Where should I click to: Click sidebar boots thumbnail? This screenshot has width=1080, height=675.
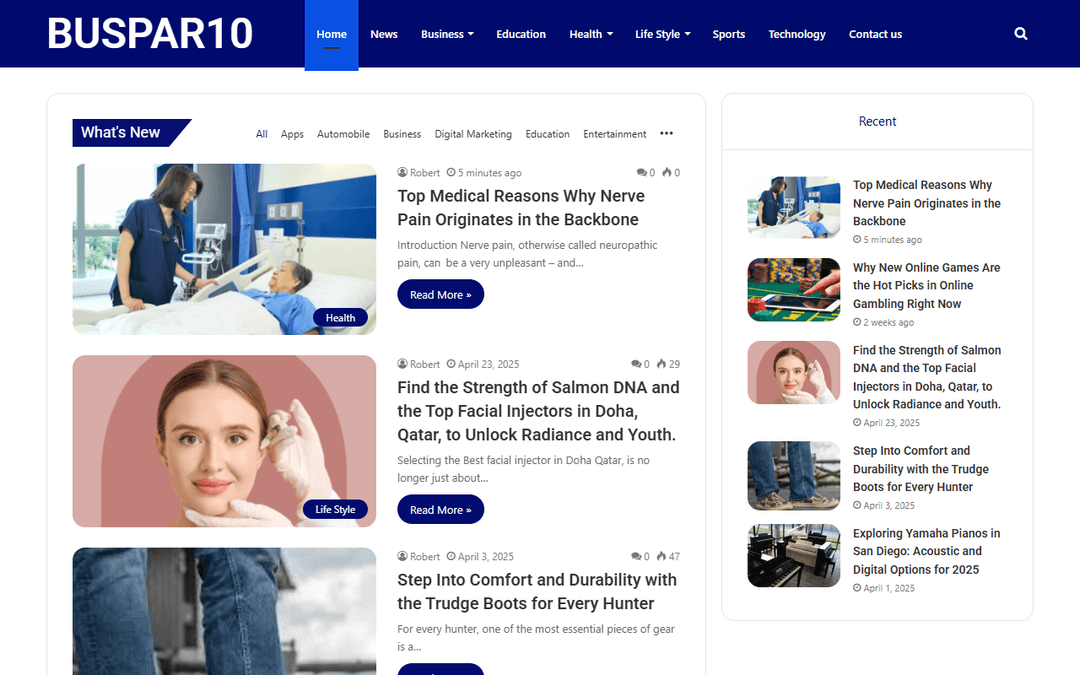click(793, 475)
